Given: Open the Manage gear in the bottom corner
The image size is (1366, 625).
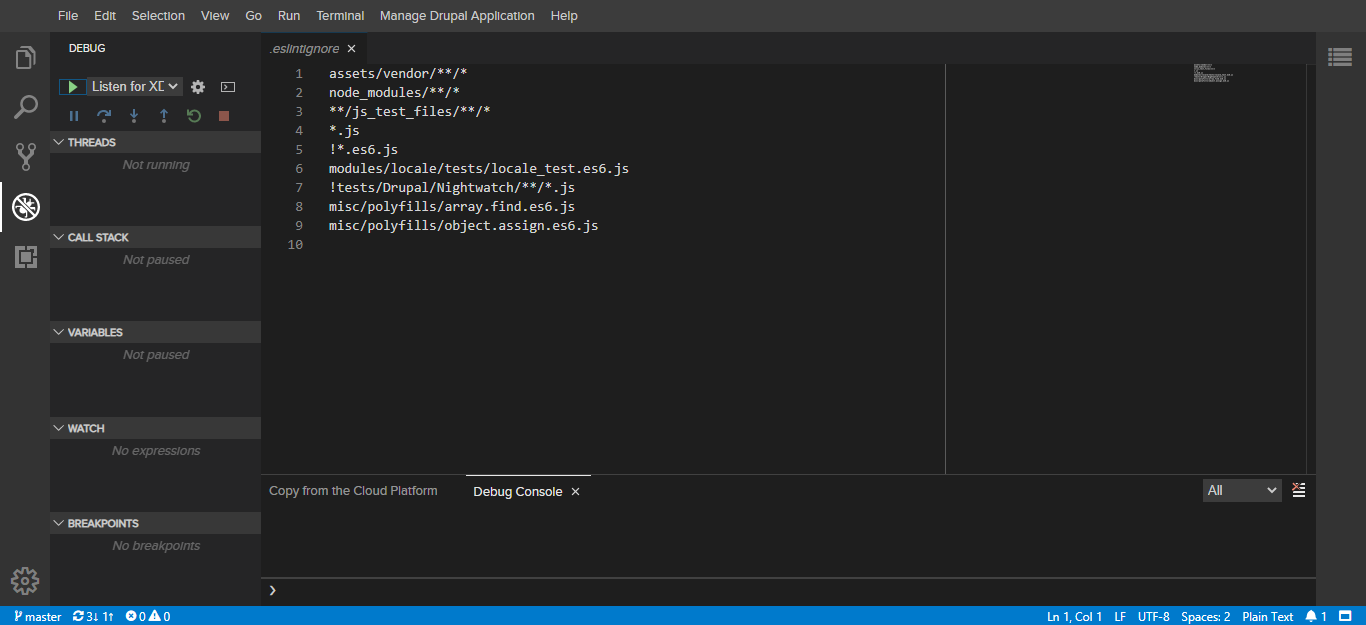Looking at the screenshot, I should point(24,580).
